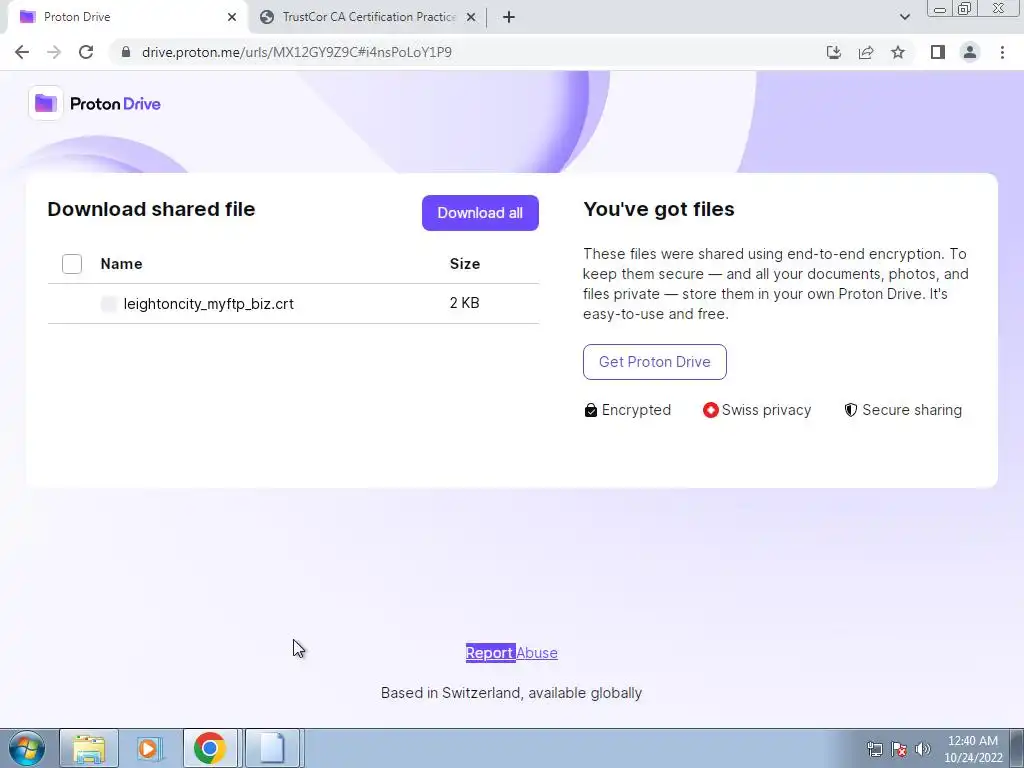This screenshot has width=1024, height=768.
Task: Click the Report Abuse link
Action: point(511,652)
